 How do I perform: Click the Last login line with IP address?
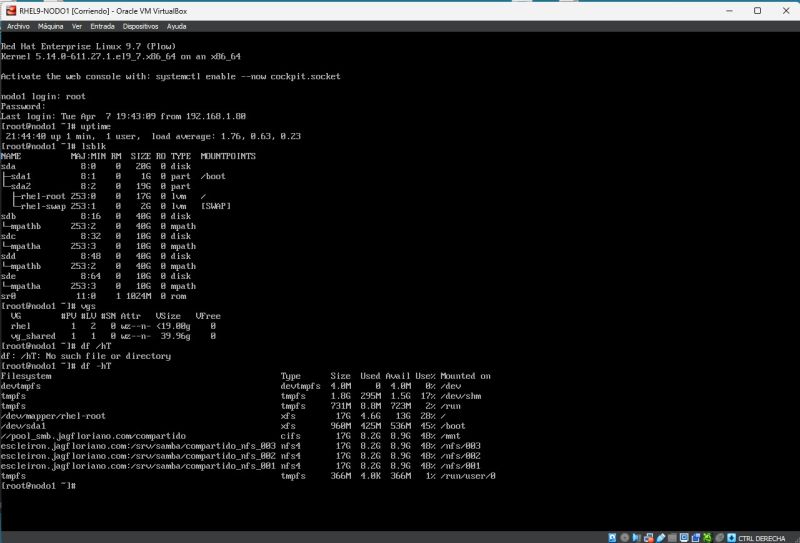click(123, 116)
